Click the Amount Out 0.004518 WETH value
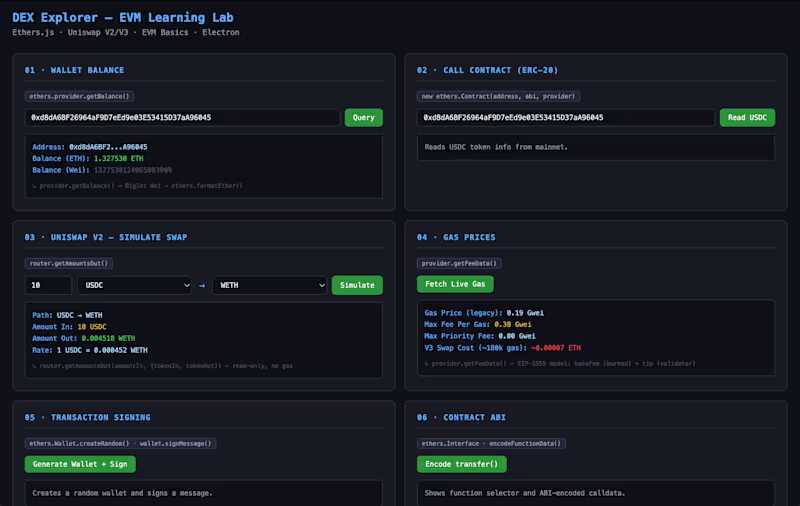The height and width of the screenshot is (506, 800). click(108, 339)
